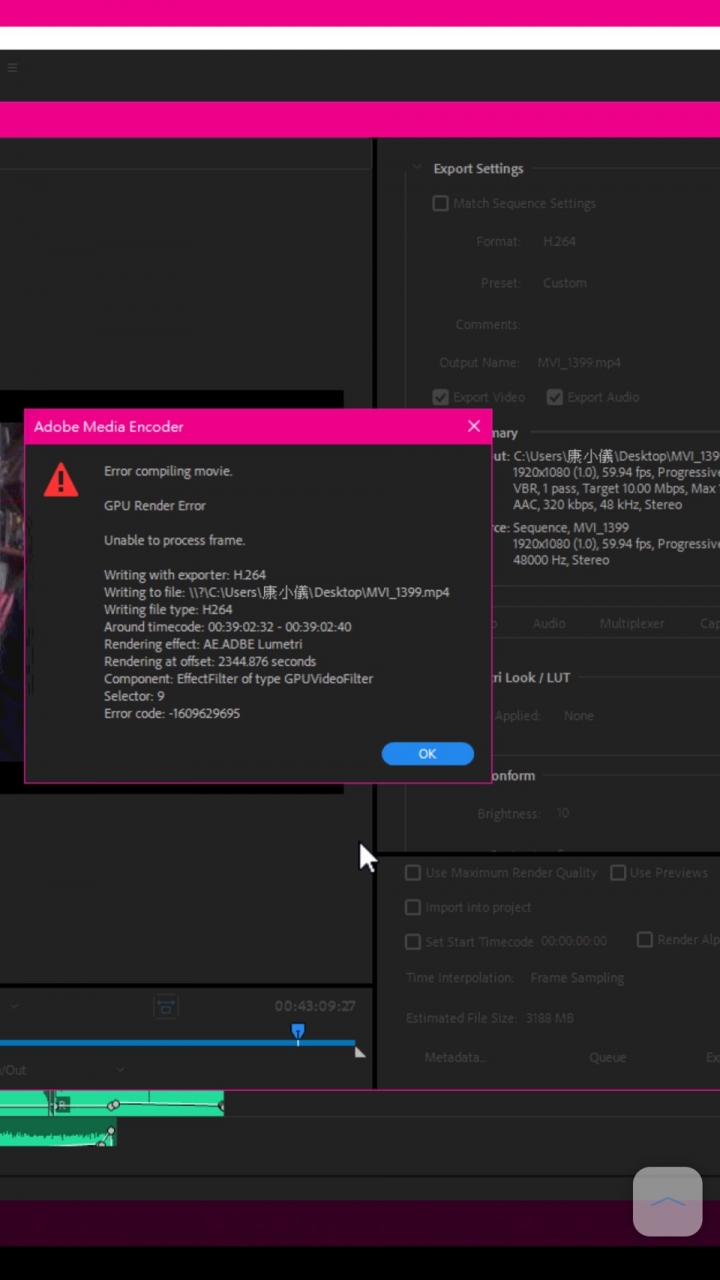720x1280 pixels.
Task: Click 'Unable to process frame.' text
Action: tap(174, 541)
